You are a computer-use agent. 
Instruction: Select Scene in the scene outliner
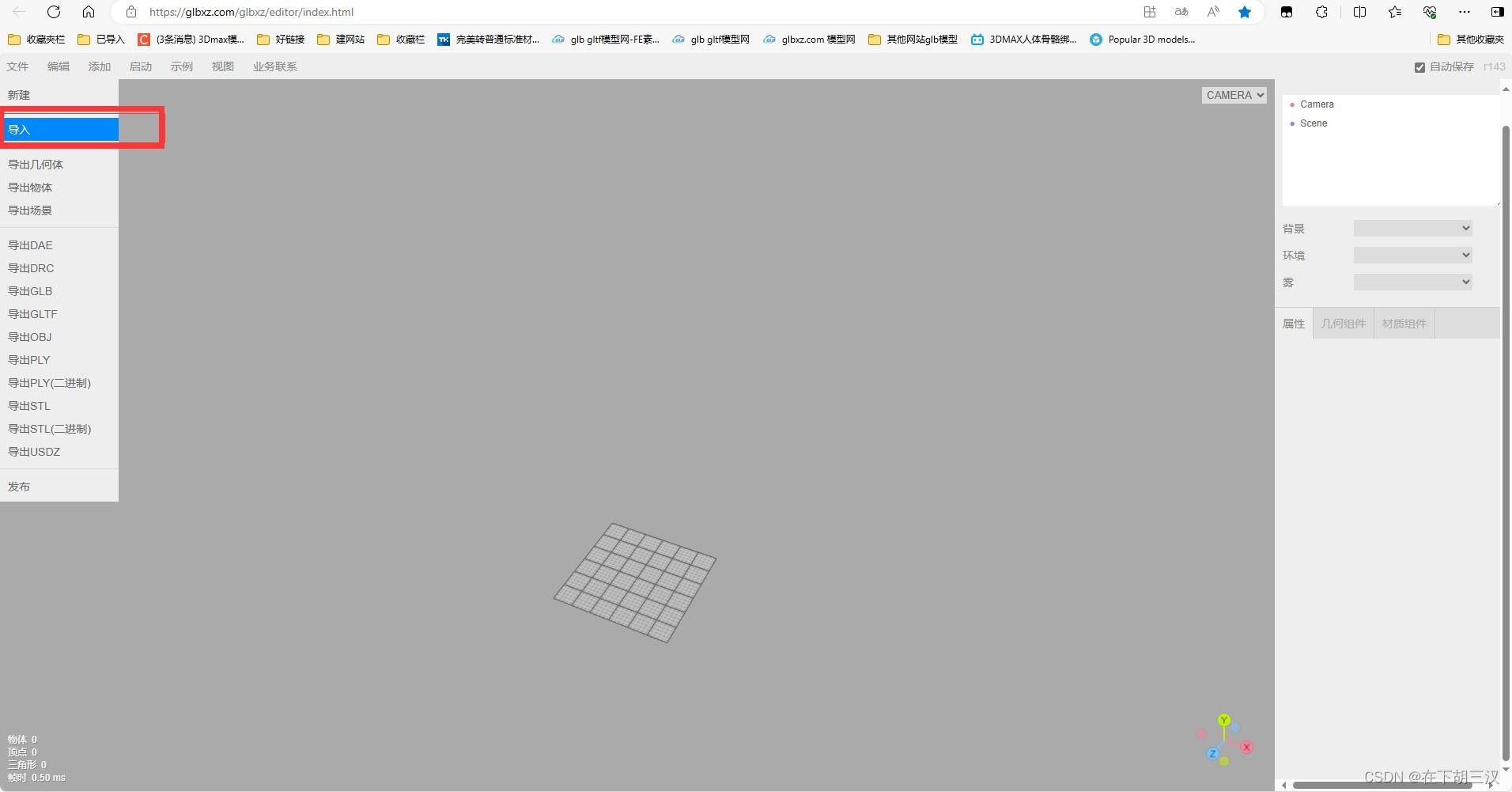point(1391,123)
